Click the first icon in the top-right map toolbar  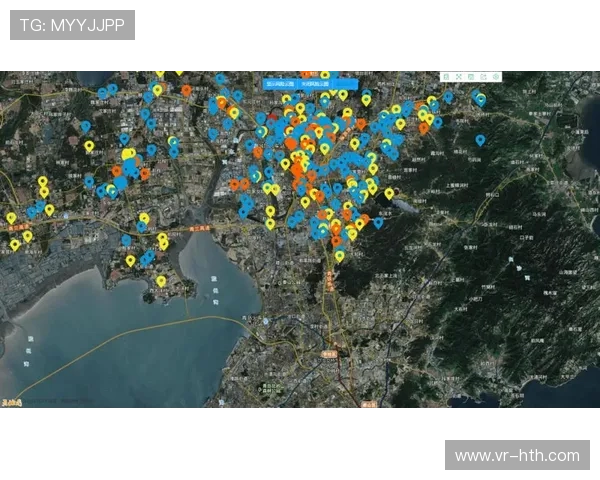446,76
